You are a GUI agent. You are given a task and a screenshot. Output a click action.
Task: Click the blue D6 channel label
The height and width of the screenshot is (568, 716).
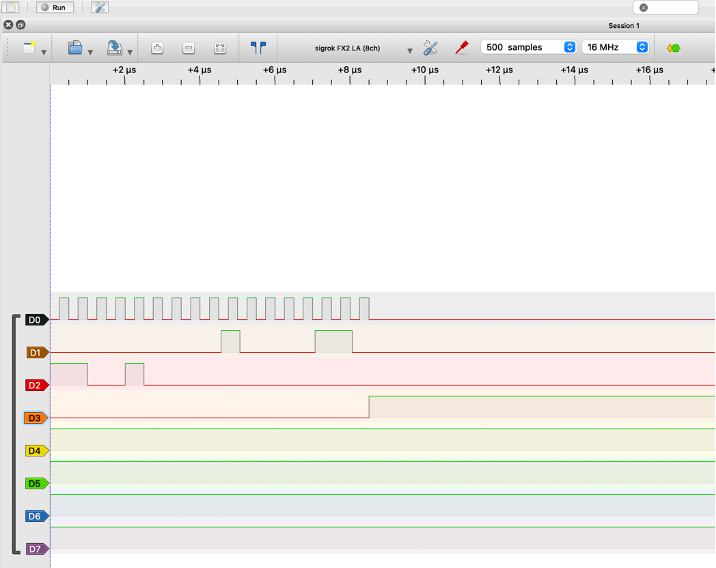(x=35, y=516)
